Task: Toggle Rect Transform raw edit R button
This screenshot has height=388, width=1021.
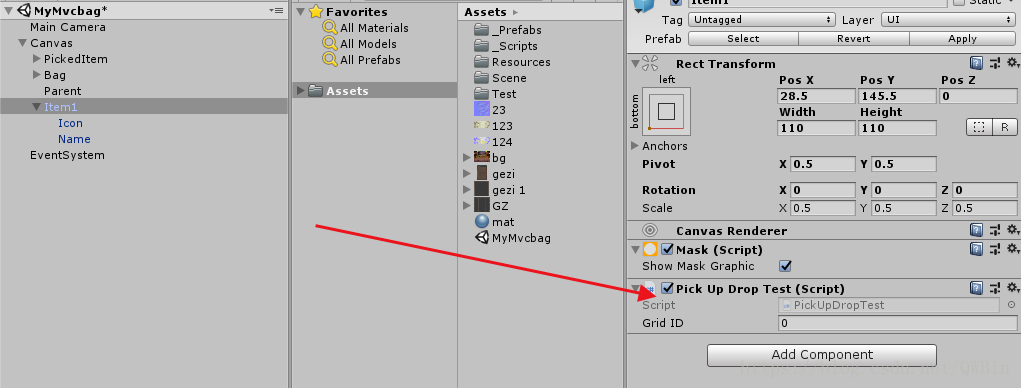Action: 1005,128
